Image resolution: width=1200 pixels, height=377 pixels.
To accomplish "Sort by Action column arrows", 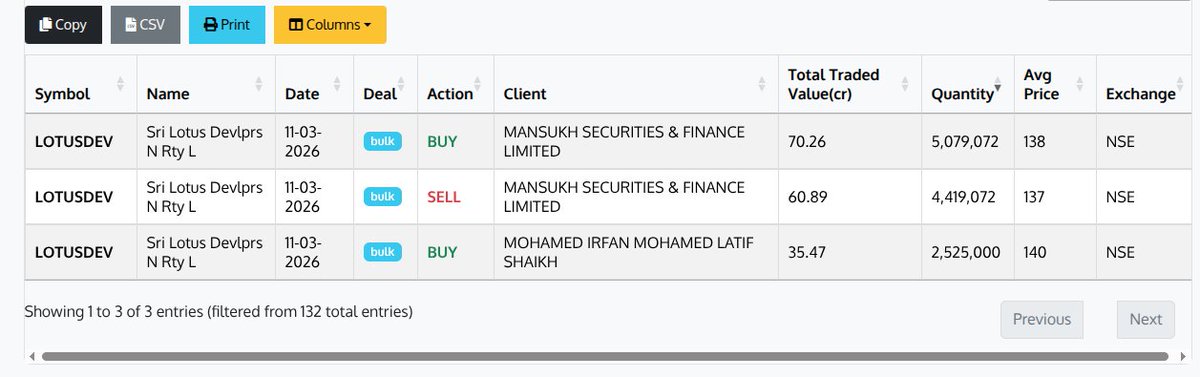I will 478,84.
